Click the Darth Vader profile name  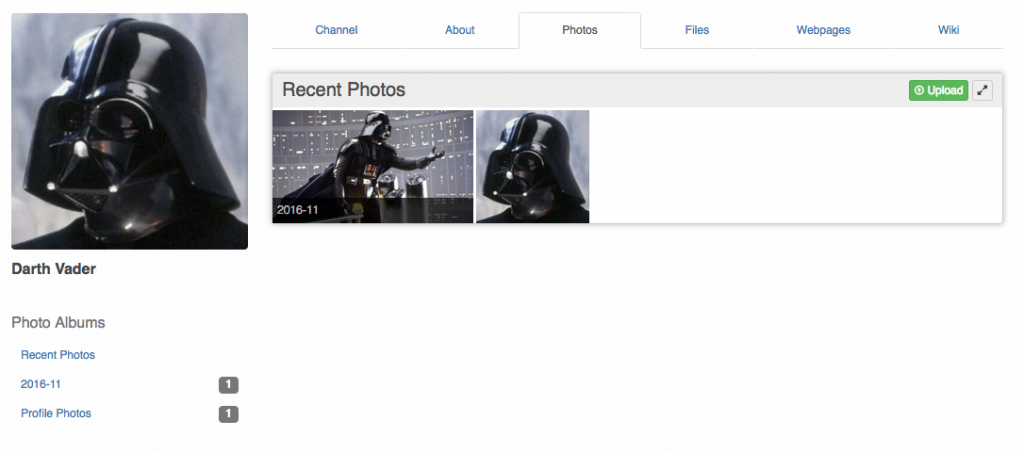point(54,269)
